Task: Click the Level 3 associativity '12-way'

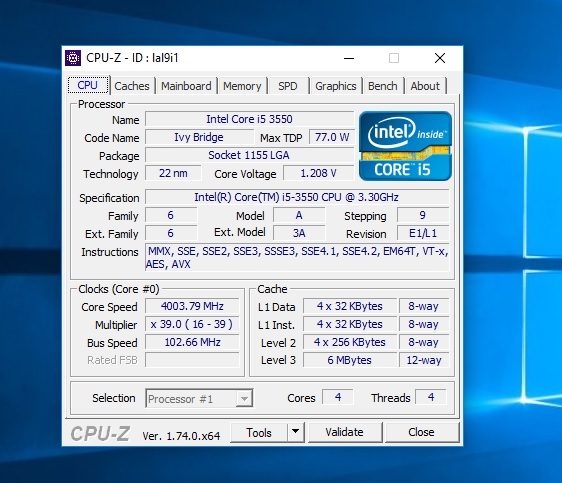Action: pyautogui.click(x=424, y=360)
